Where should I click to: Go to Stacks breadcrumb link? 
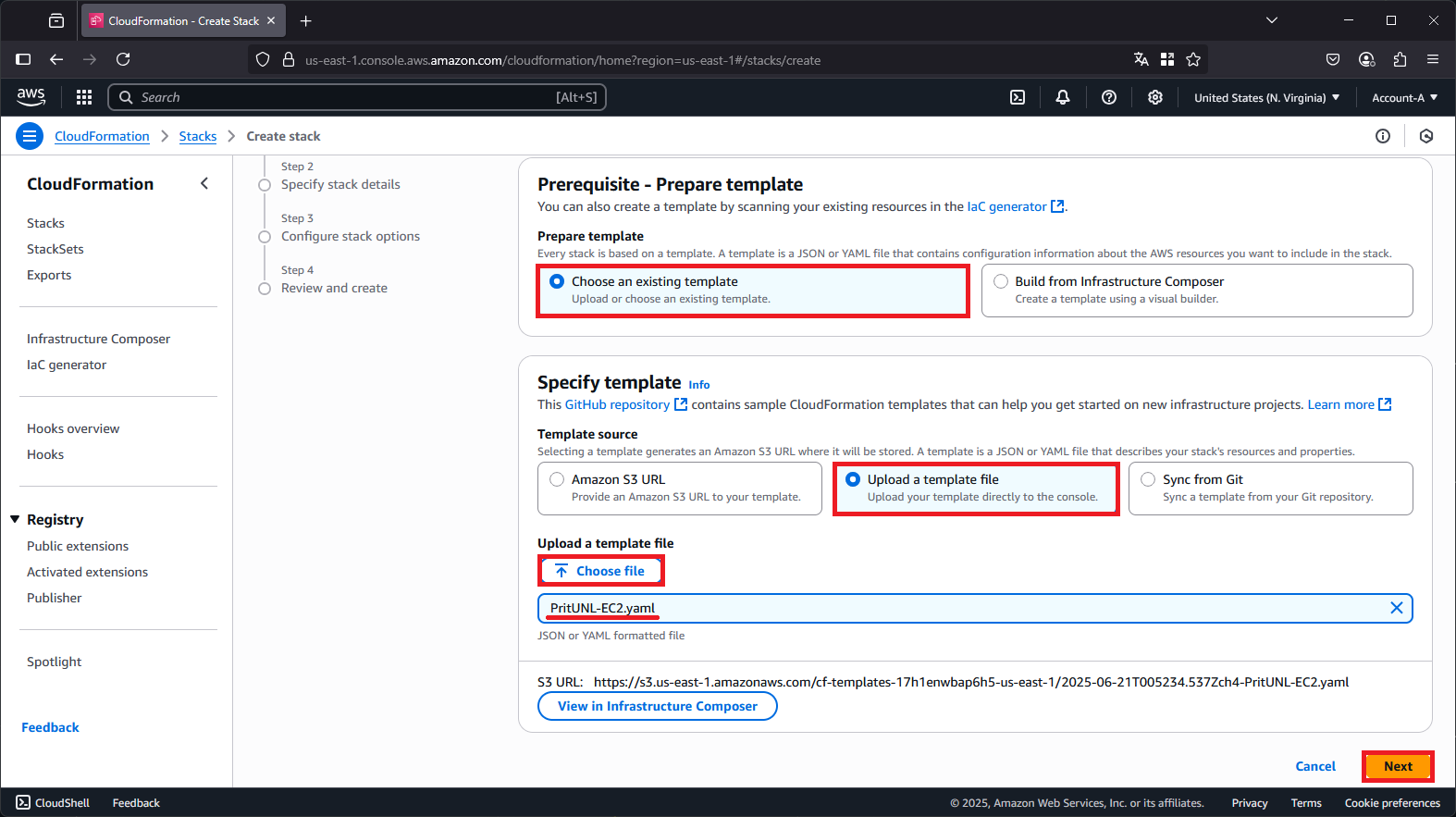198,136
